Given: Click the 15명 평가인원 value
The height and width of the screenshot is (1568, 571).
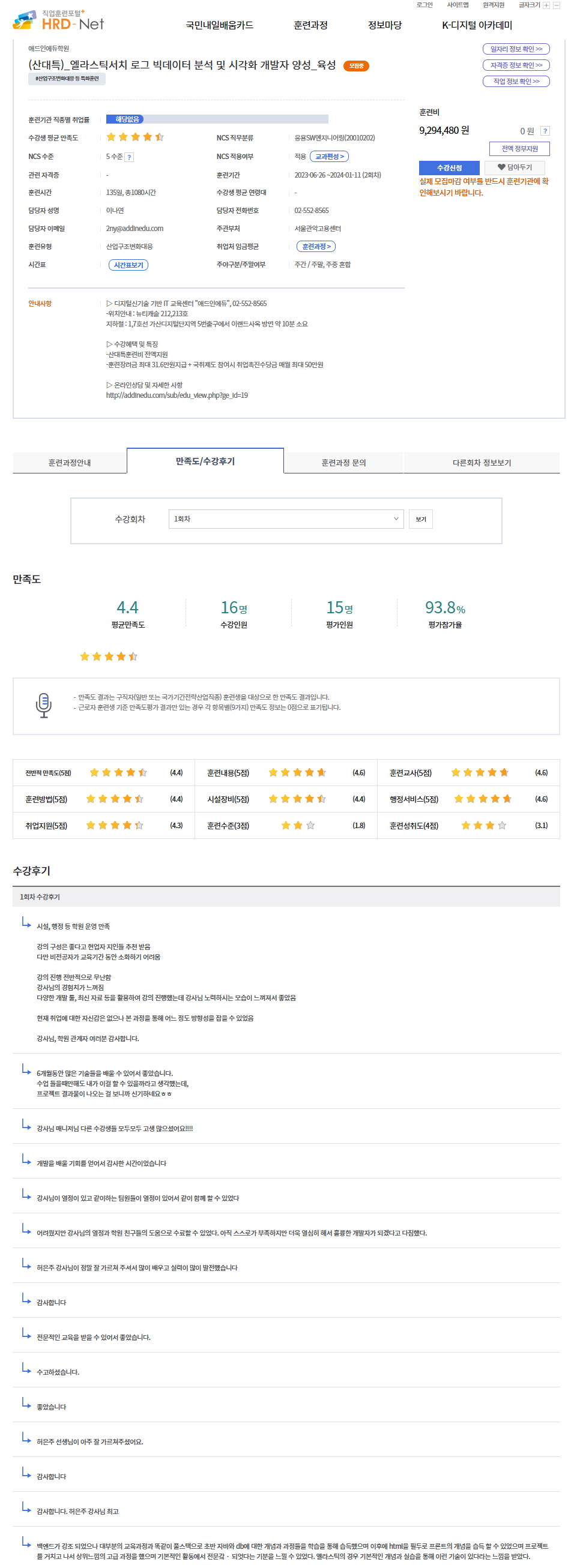Looking at the screenshot, I should point(339,608).
